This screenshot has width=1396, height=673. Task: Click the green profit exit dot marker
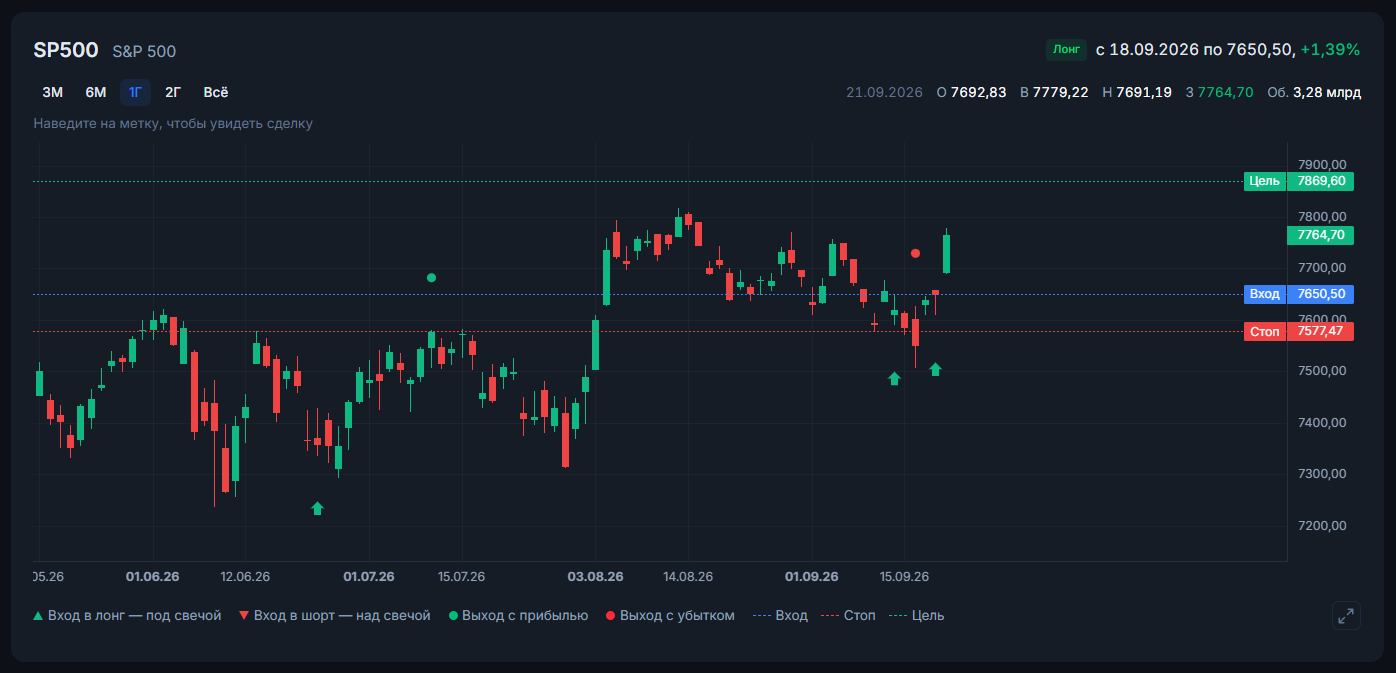(431, 277)
